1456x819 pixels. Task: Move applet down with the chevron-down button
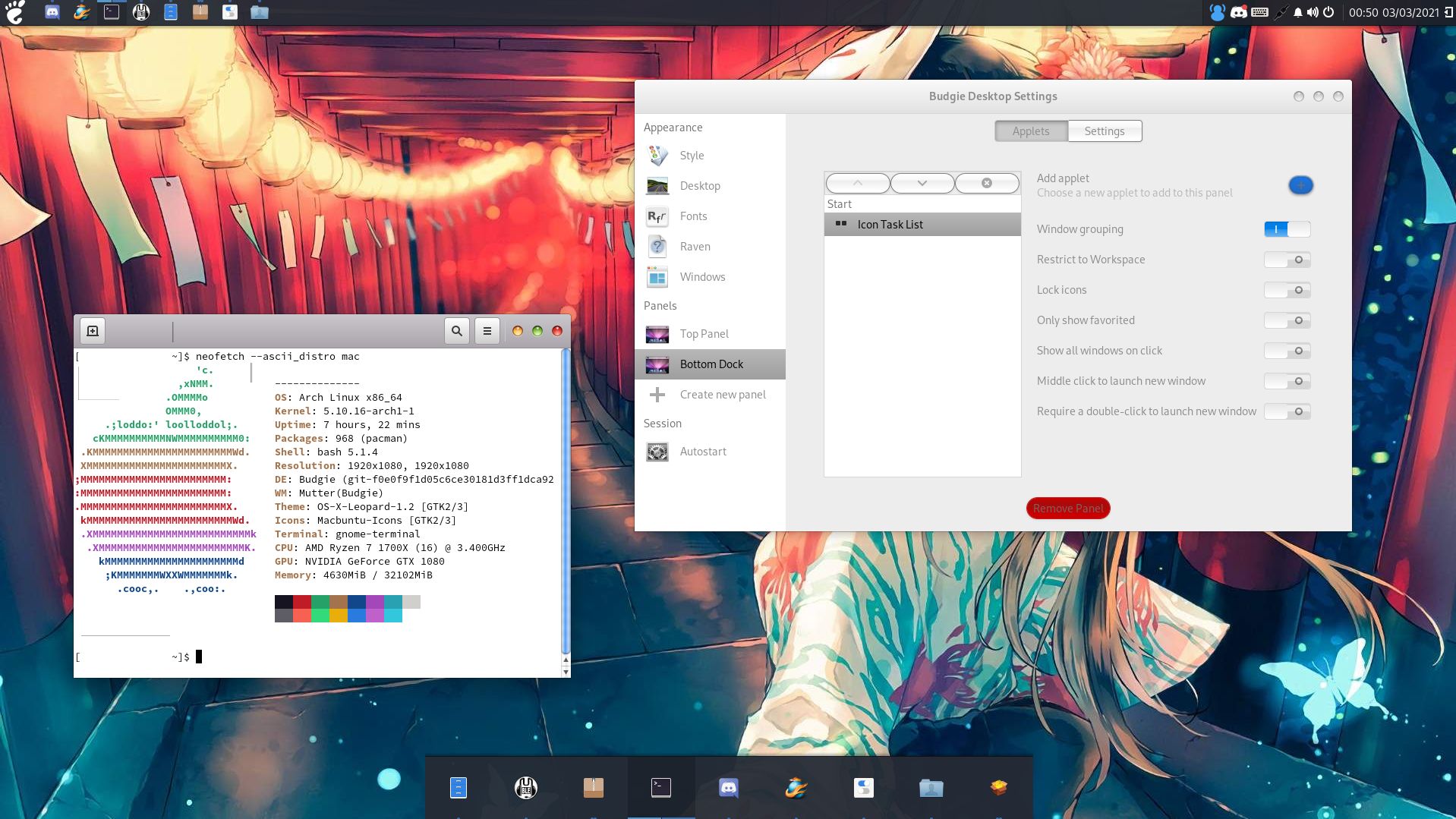922,183
